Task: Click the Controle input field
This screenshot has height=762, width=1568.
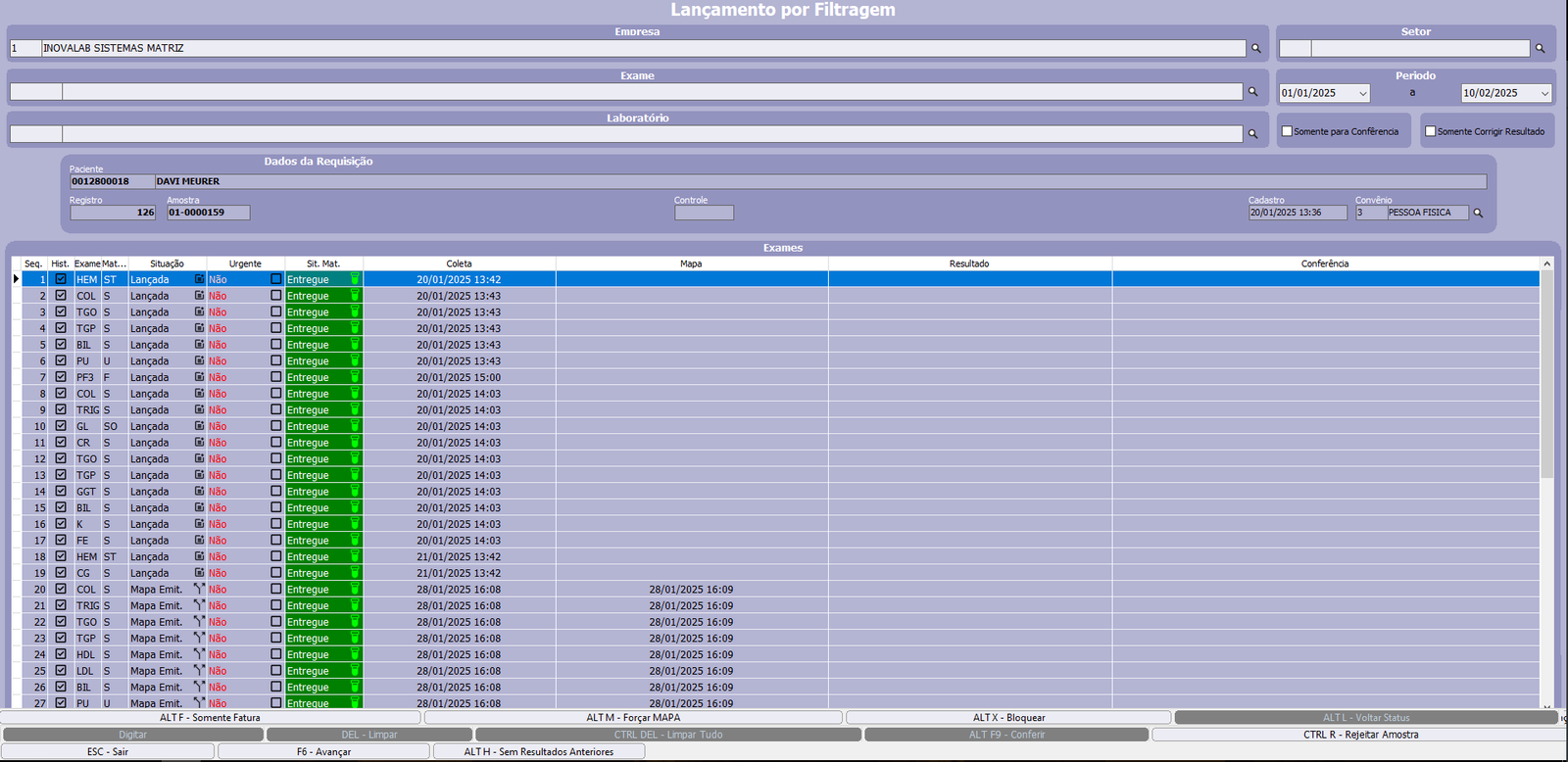Action: click(704, 213)
